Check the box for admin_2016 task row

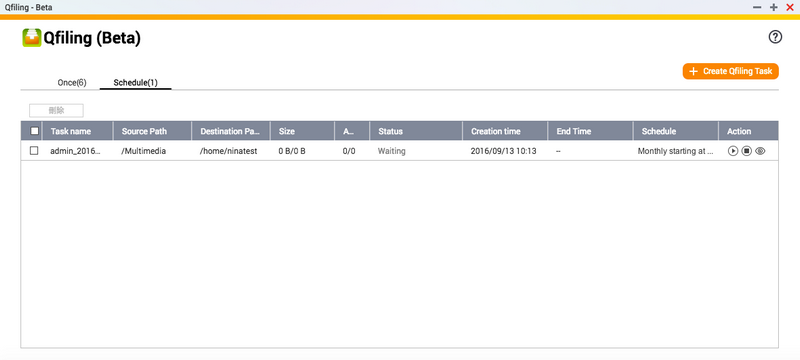point(34,151)
